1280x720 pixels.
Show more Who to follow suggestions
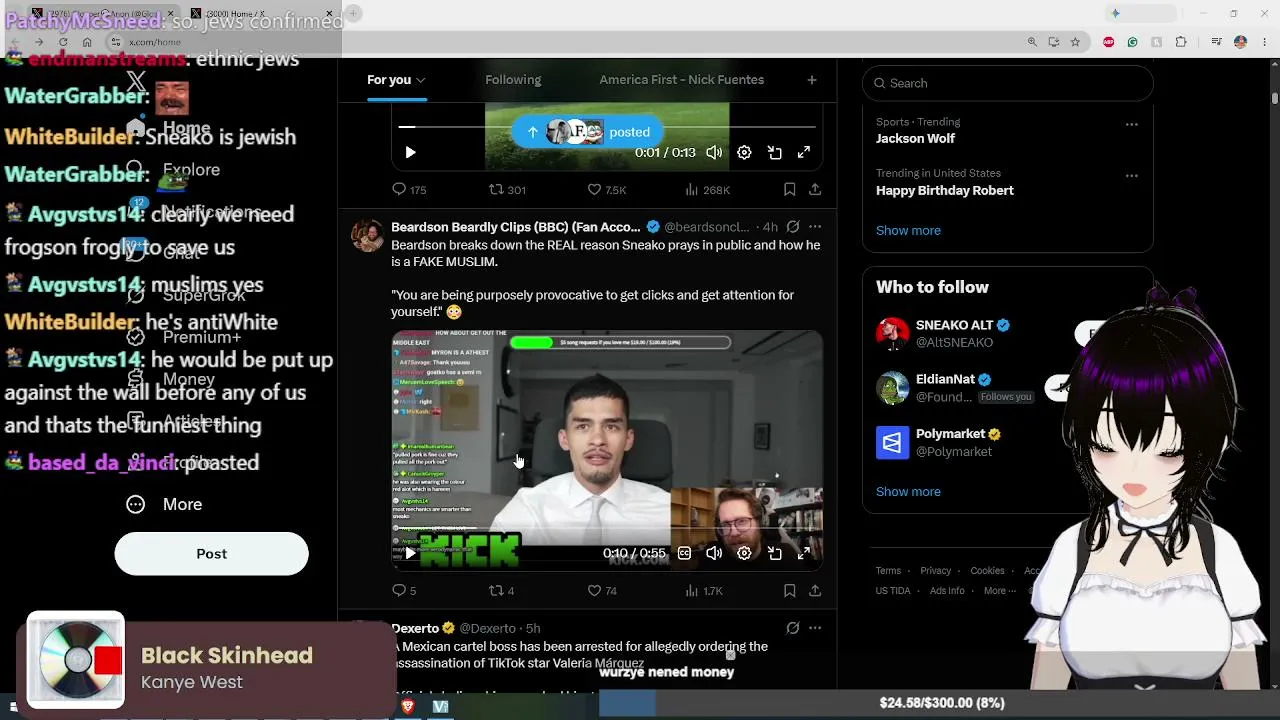click(908, 492)
